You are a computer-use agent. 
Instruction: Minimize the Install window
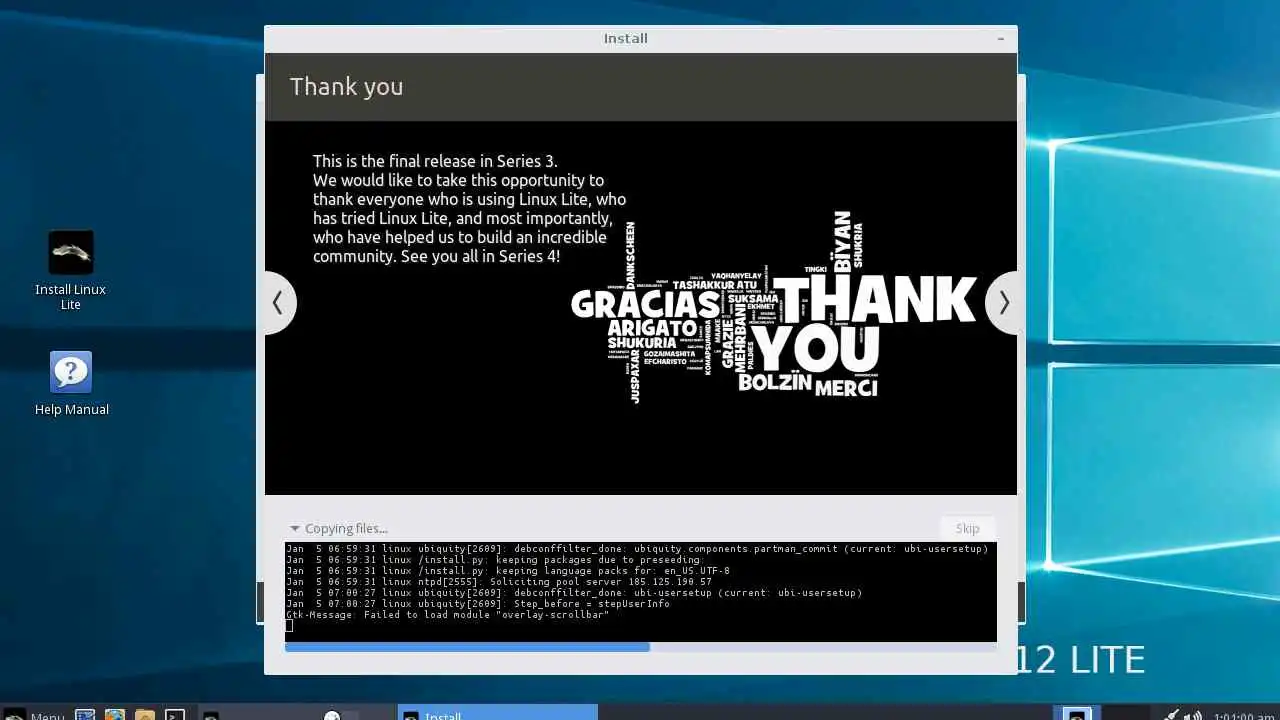pos(1000,38)
